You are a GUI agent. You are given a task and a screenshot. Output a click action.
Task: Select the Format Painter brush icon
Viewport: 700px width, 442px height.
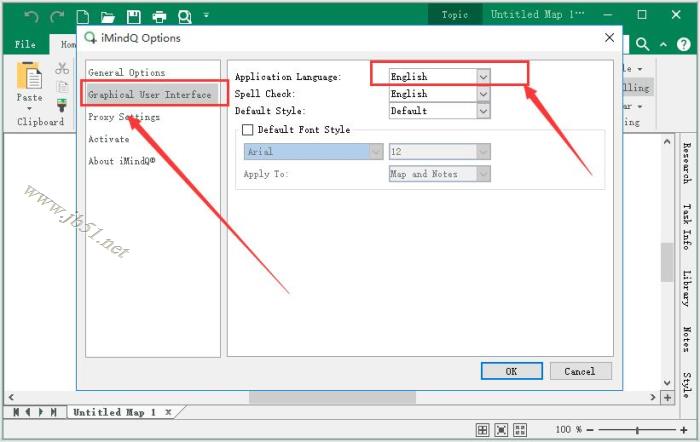point(62,105)
